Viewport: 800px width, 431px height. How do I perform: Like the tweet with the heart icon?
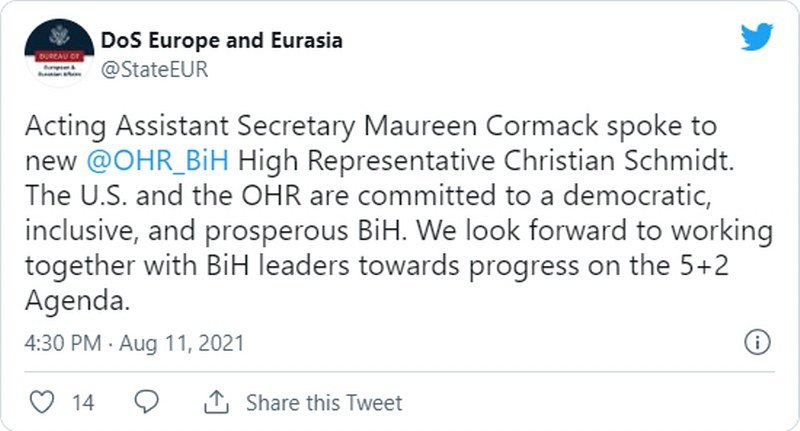[x=43, y=402]
